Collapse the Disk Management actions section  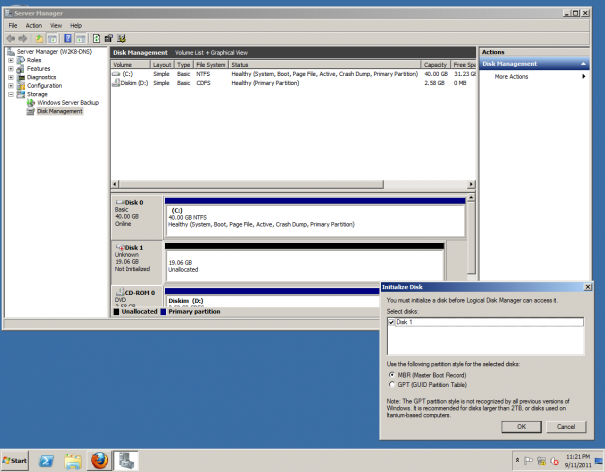click(583, 64)
